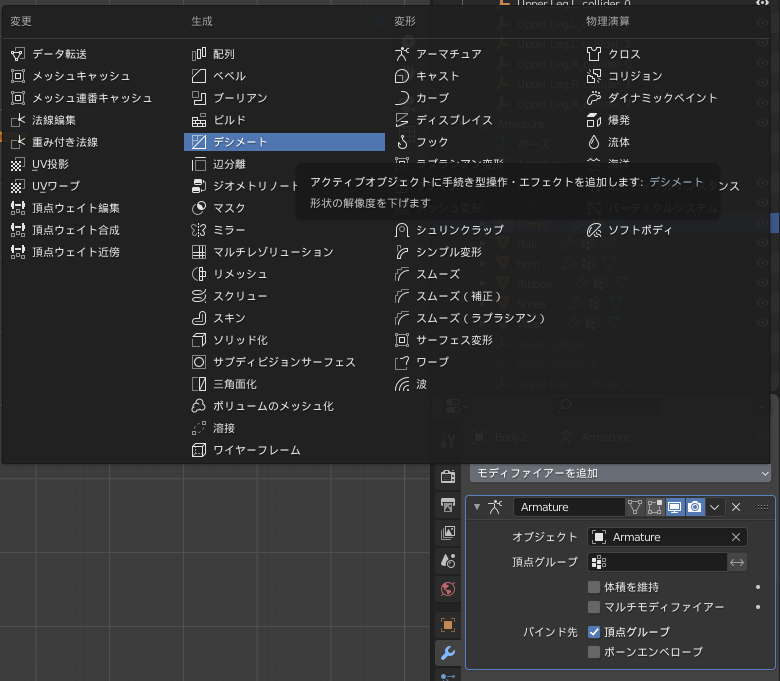Click the ビルド build icon

(x=198, y=120)
